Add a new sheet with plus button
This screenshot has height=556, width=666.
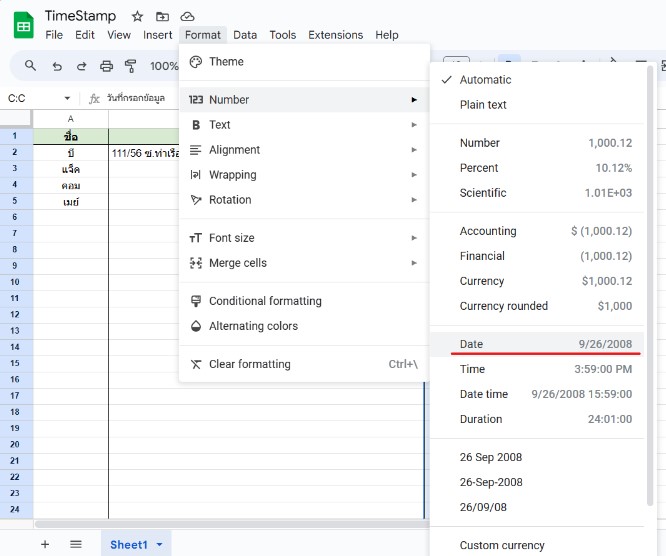click(45, 544)
